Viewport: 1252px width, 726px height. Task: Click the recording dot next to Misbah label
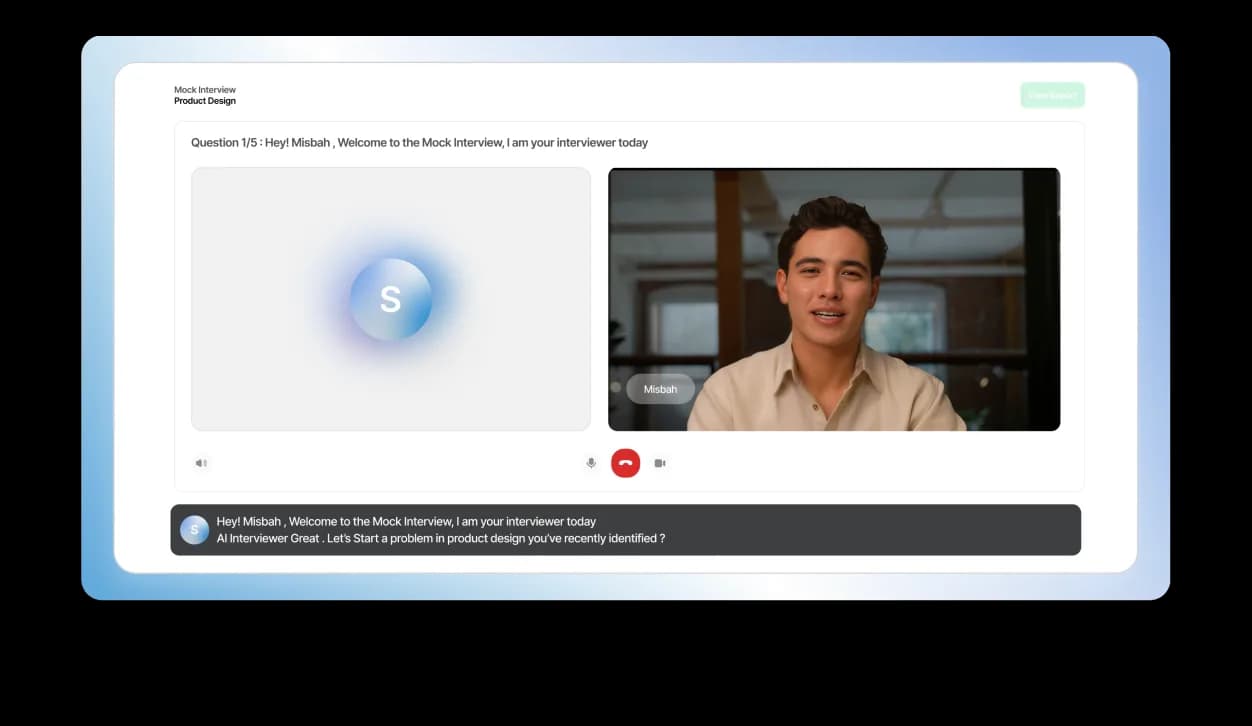tap(615, 388)
